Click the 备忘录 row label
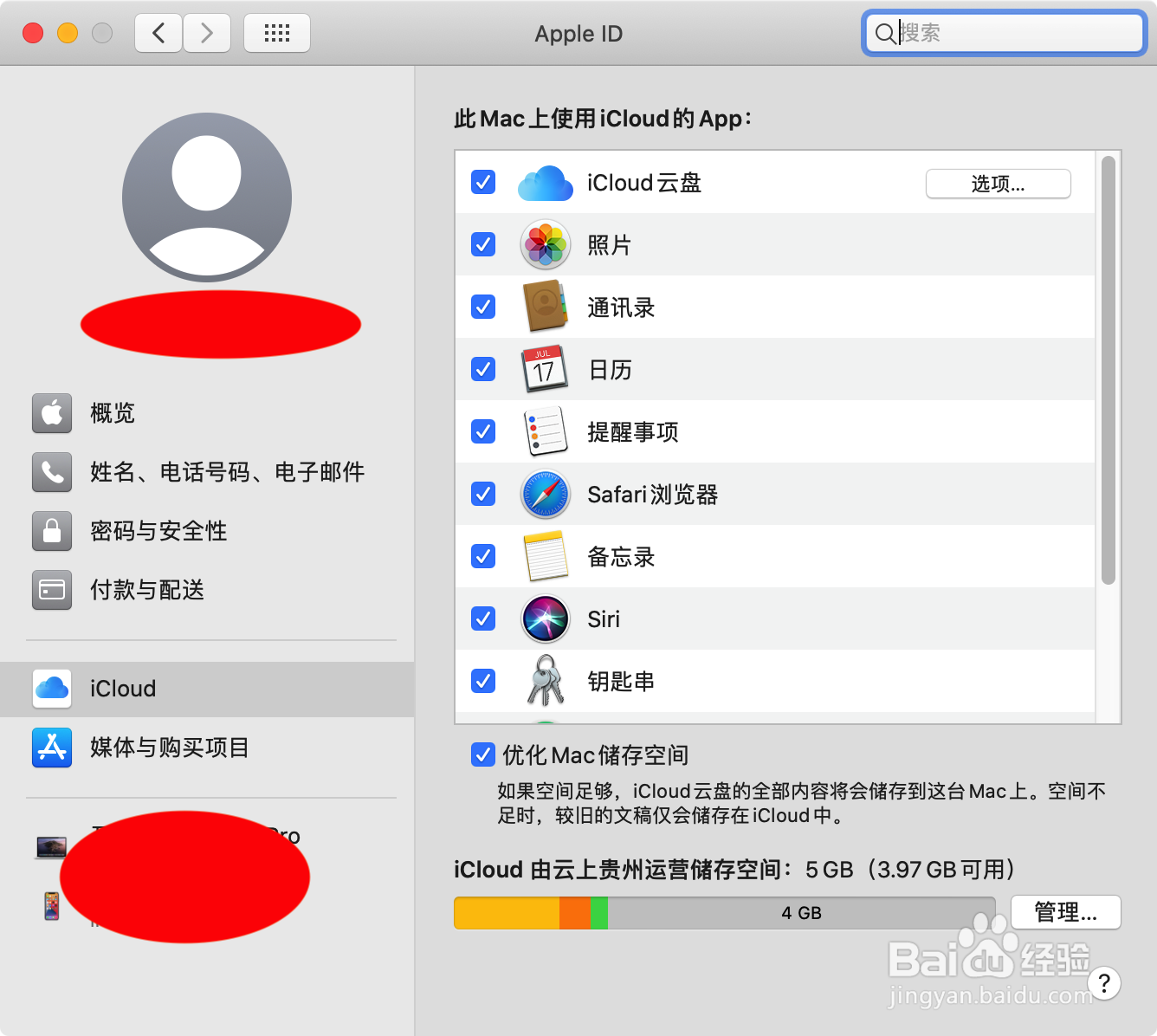1157x1036 pixels. (x=621, y=557)
